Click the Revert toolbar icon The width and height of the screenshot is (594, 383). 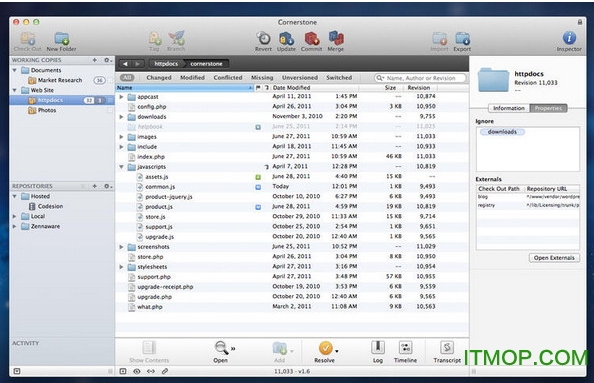coord(263,39)
